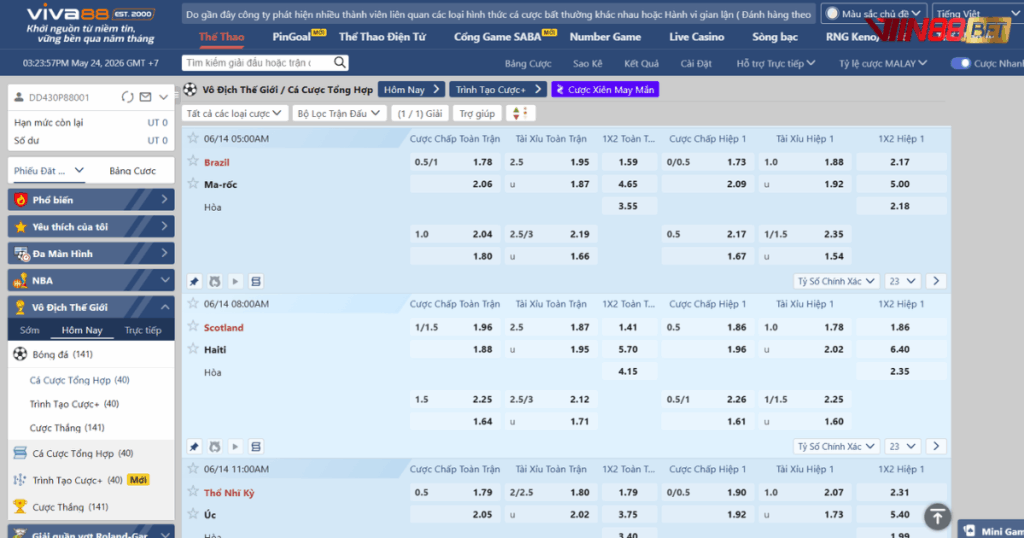Pin the Brazil vs Ma-rốc match
This screenshot has height=538, width=1024.
[194, 281]
